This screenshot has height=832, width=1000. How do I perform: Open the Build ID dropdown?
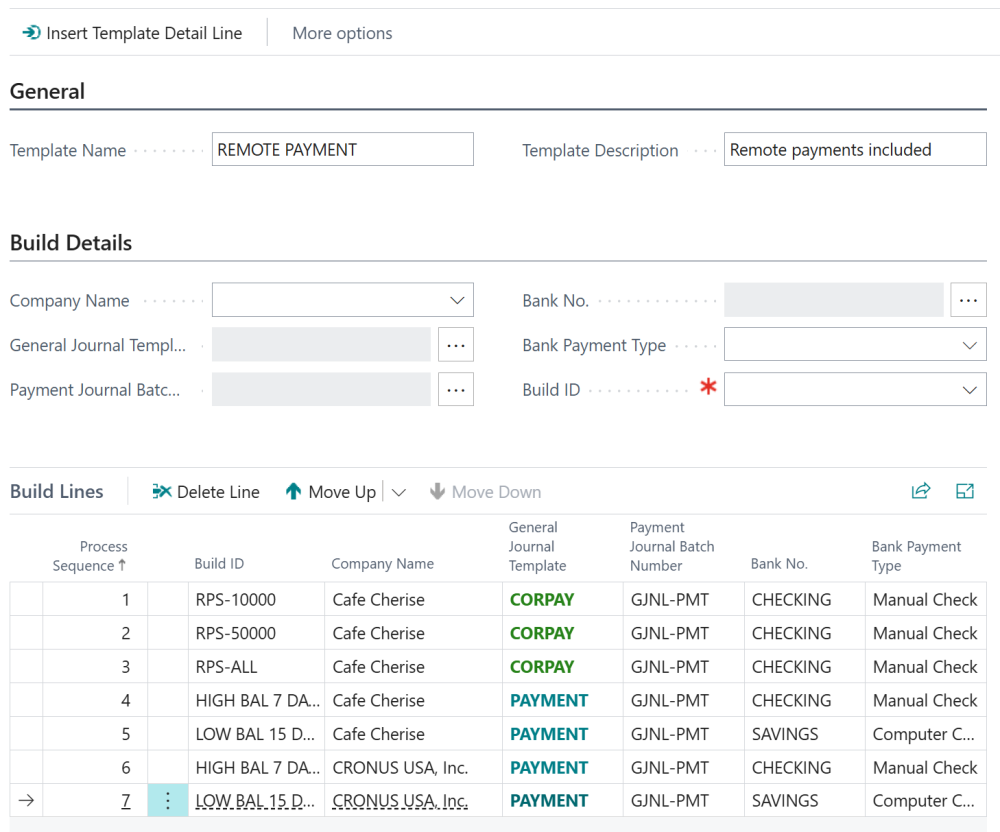click(968, 389)
